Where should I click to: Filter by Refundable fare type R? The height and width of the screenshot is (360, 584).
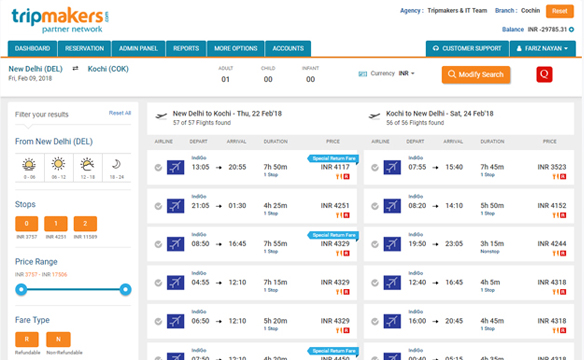pos(27,339)
